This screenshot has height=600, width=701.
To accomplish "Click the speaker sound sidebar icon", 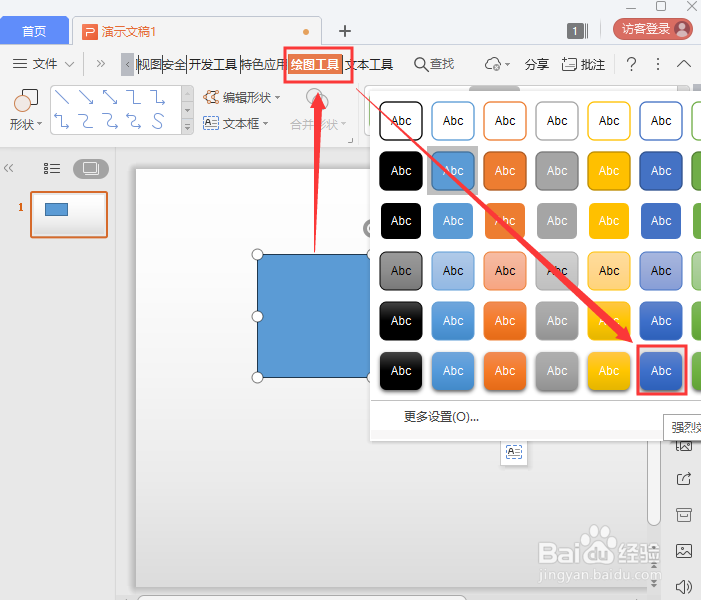I will 684,587.
